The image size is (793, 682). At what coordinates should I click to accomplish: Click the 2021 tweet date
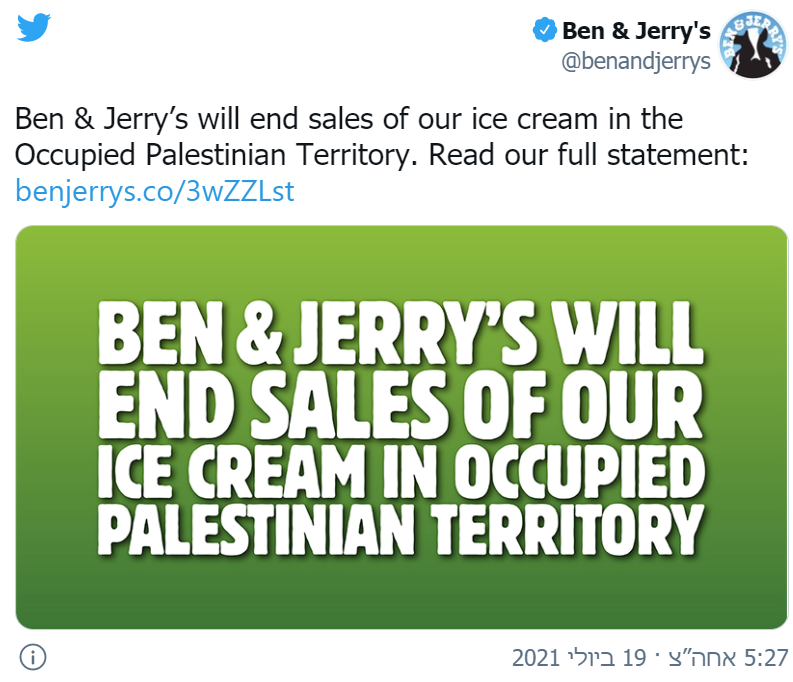[536, 658]
